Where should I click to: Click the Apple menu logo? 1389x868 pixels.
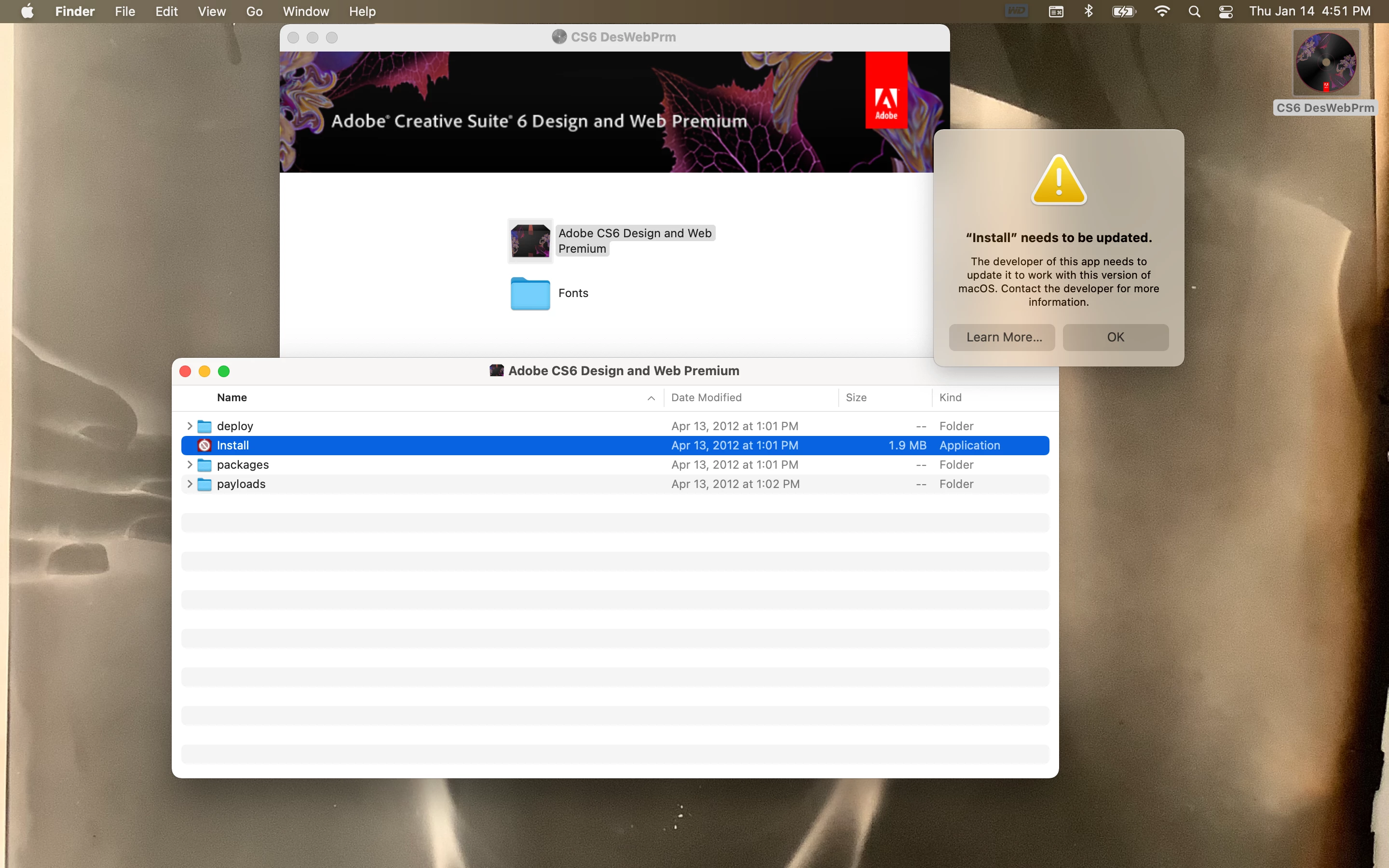click(27, 12)
